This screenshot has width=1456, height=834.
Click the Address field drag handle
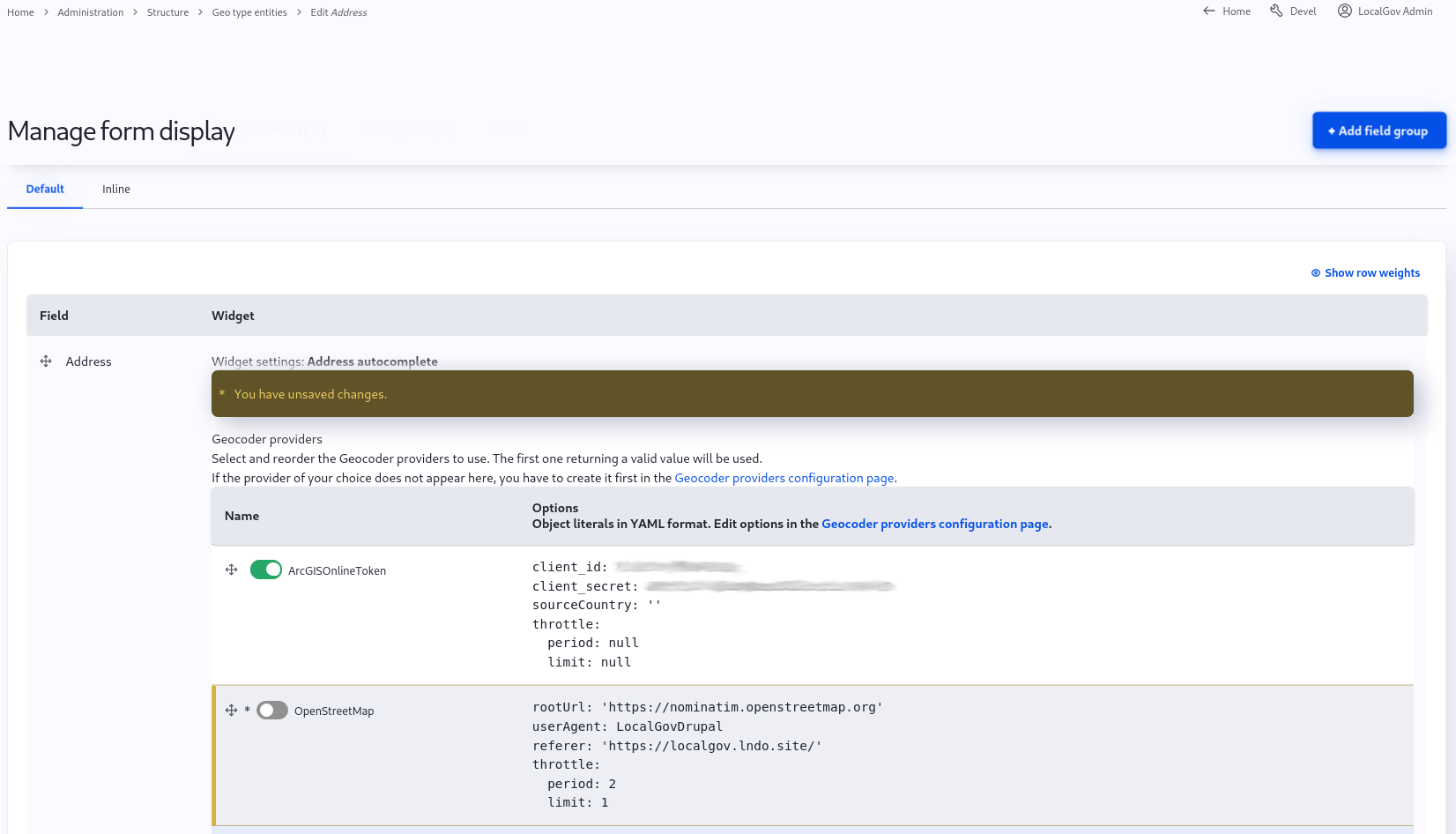click(45, 361)
